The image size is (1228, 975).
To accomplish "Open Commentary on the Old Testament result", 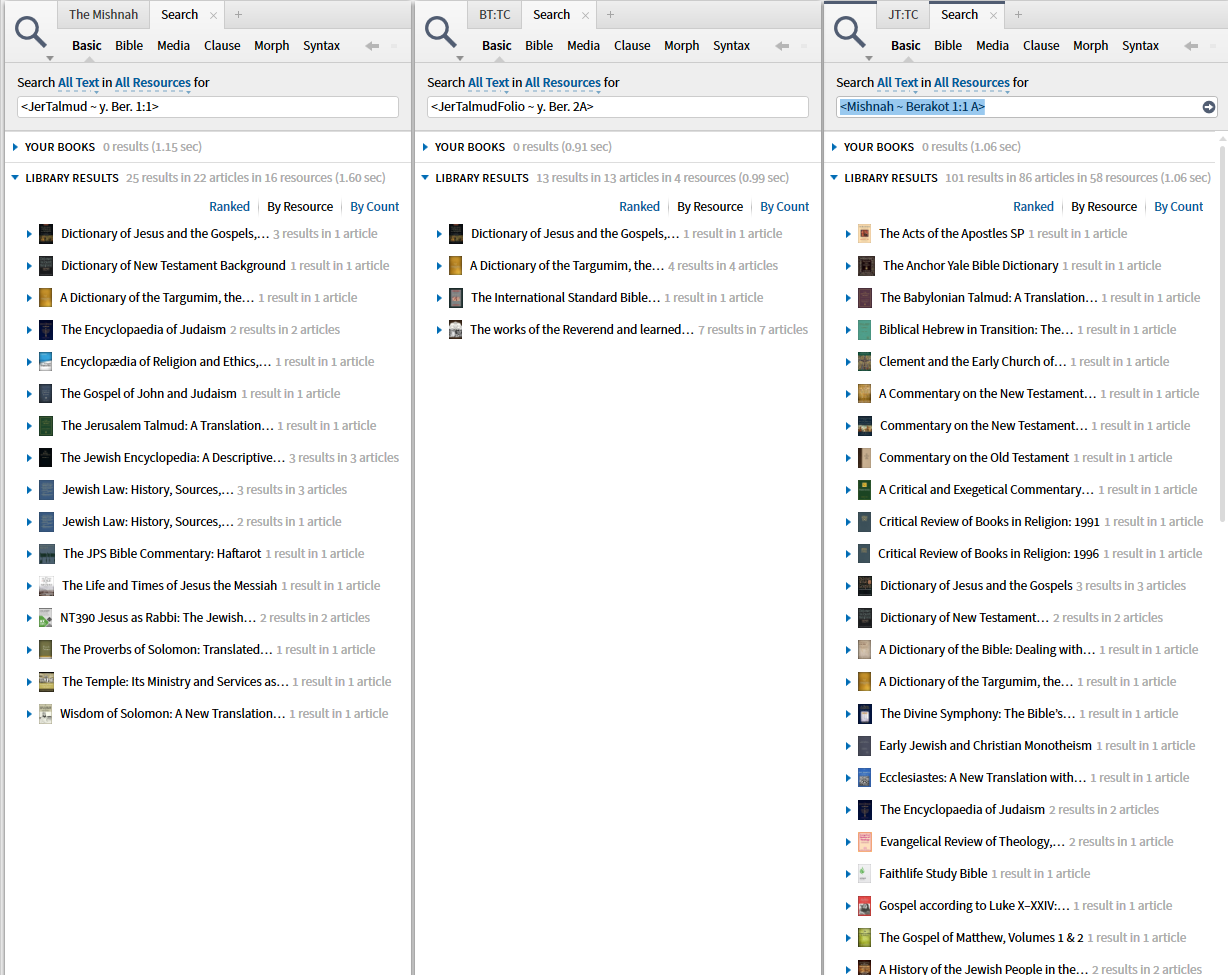I will 974,458.
